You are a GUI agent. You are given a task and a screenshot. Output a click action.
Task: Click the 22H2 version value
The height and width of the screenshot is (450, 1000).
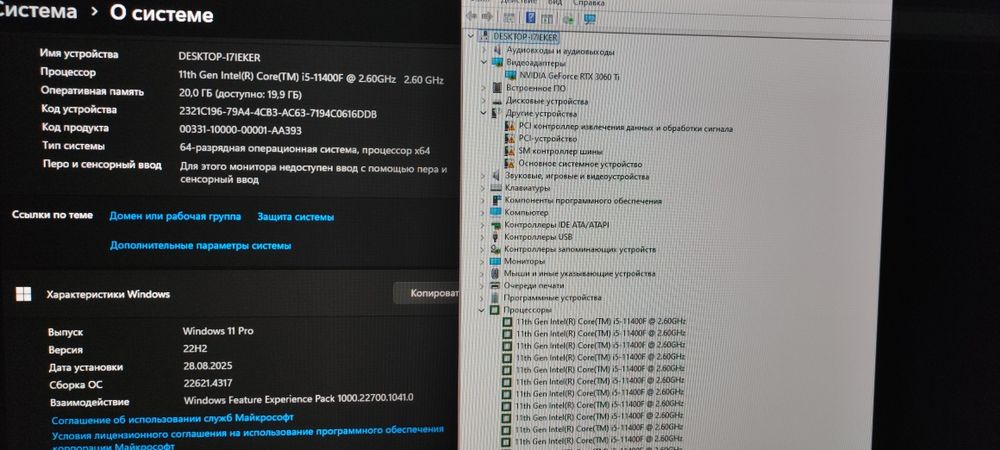(x=195, y=349)
